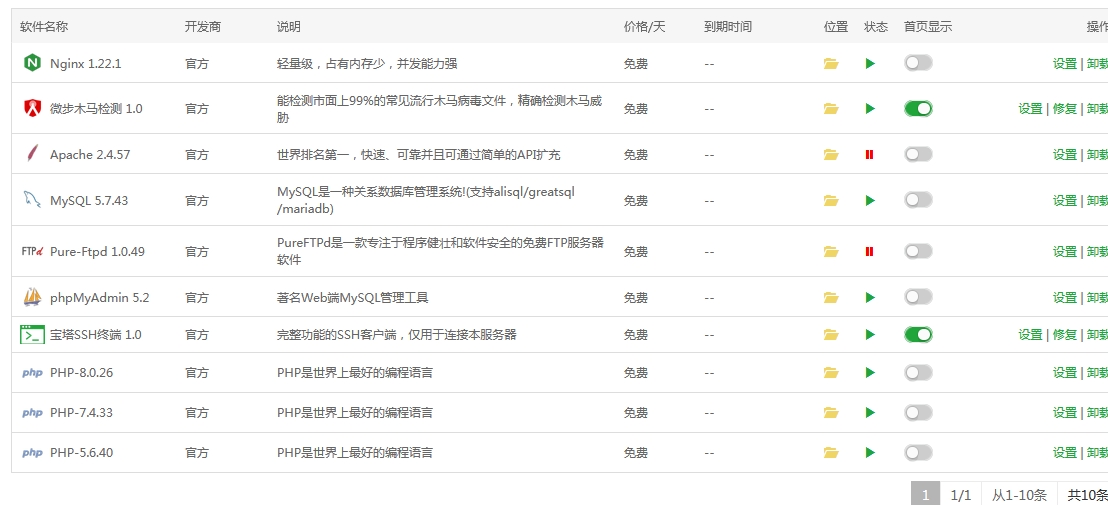
Task: Click the 到期时间 column header
Action: (x=728, y=27)
